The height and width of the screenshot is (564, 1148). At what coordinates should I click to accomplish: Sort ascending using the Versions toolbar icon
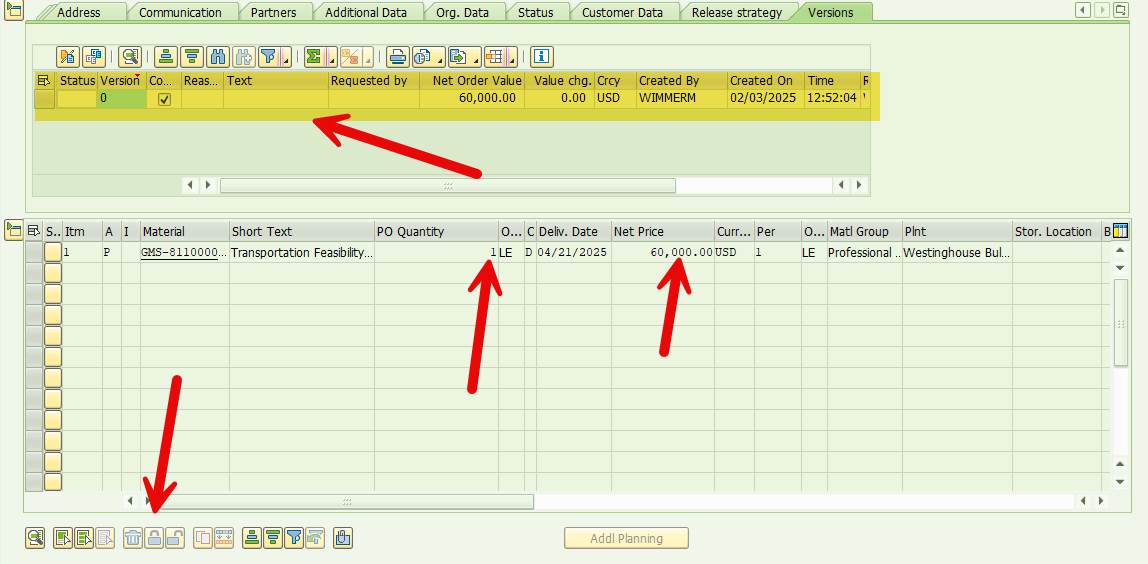pos(167,56)
